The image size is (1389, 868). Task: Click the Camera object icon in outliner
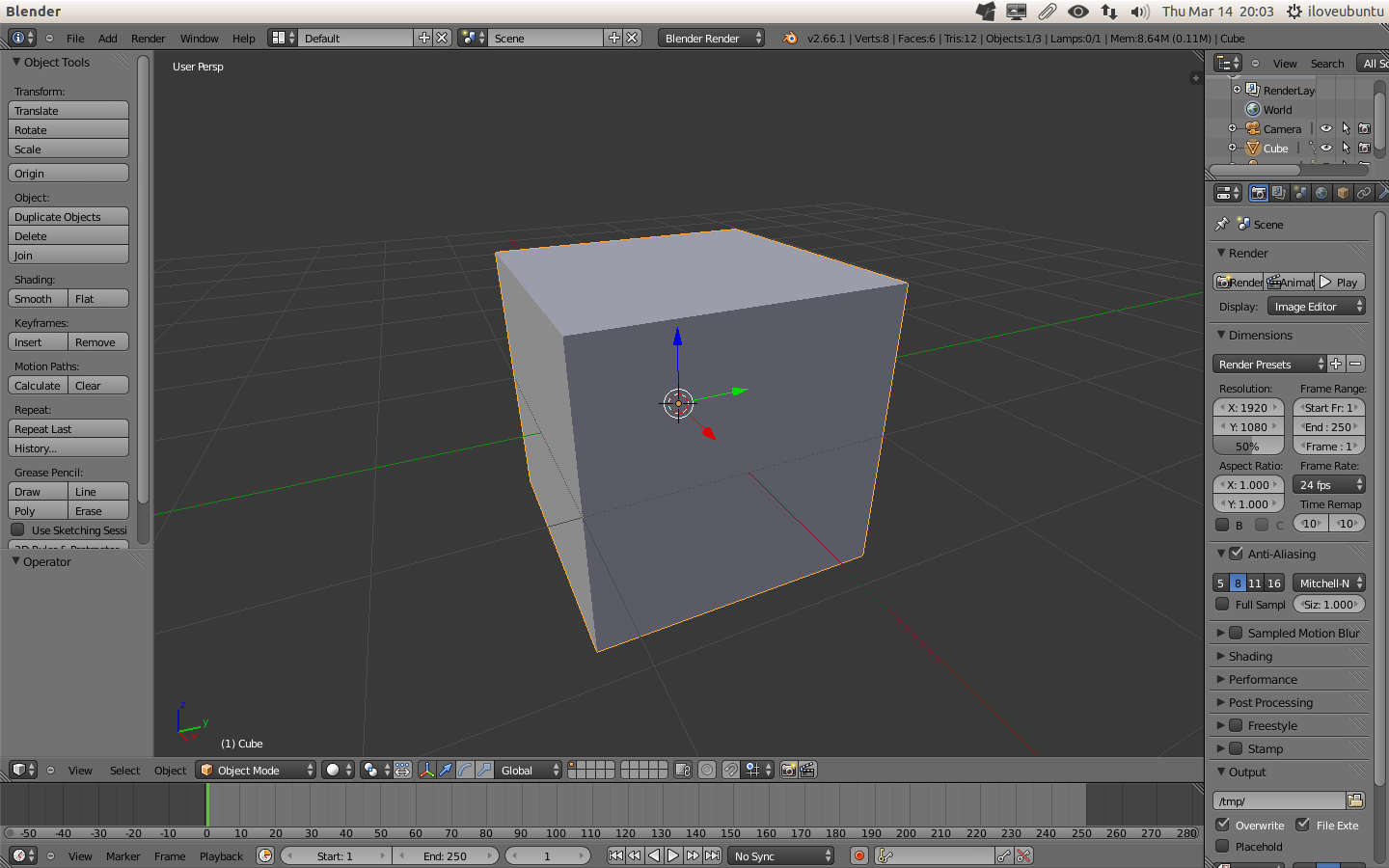[1253, 128]
